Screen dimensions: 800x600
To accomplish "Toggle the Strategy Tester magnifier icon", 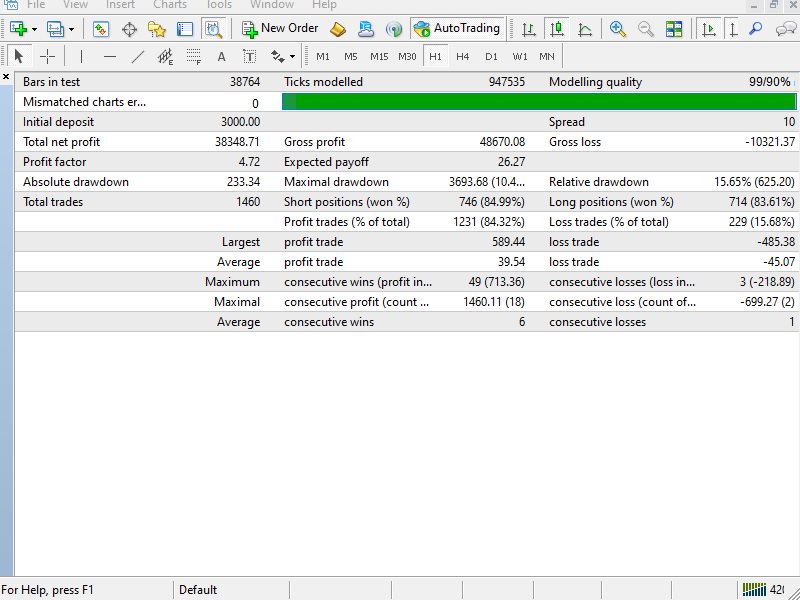I will [x=213, y=29].
